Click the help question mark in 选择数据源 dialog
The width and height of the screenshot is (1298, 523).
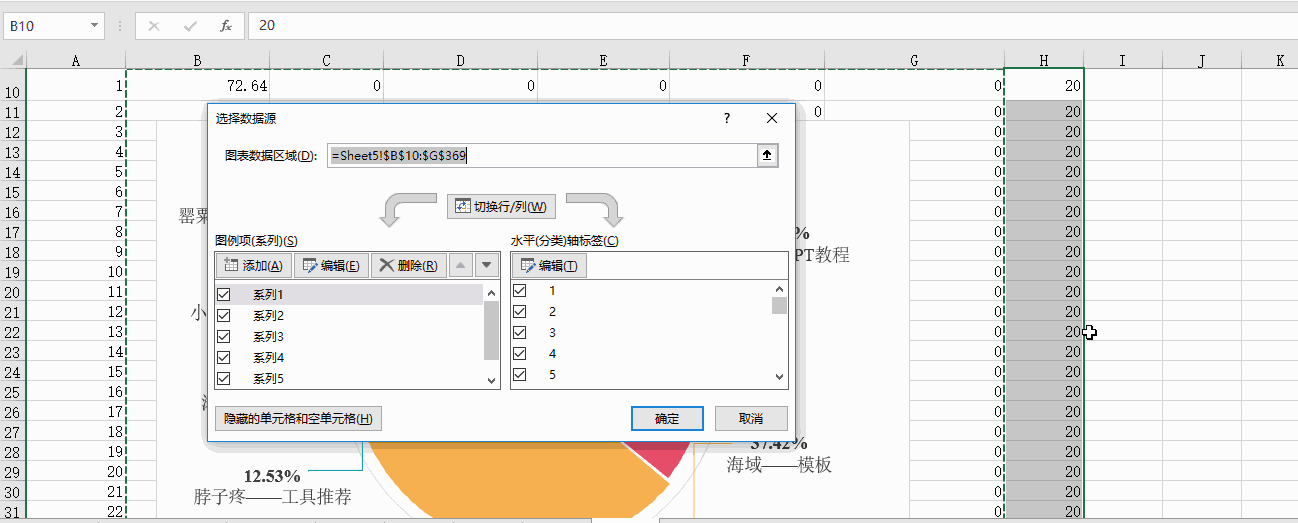tap(727, 118)
